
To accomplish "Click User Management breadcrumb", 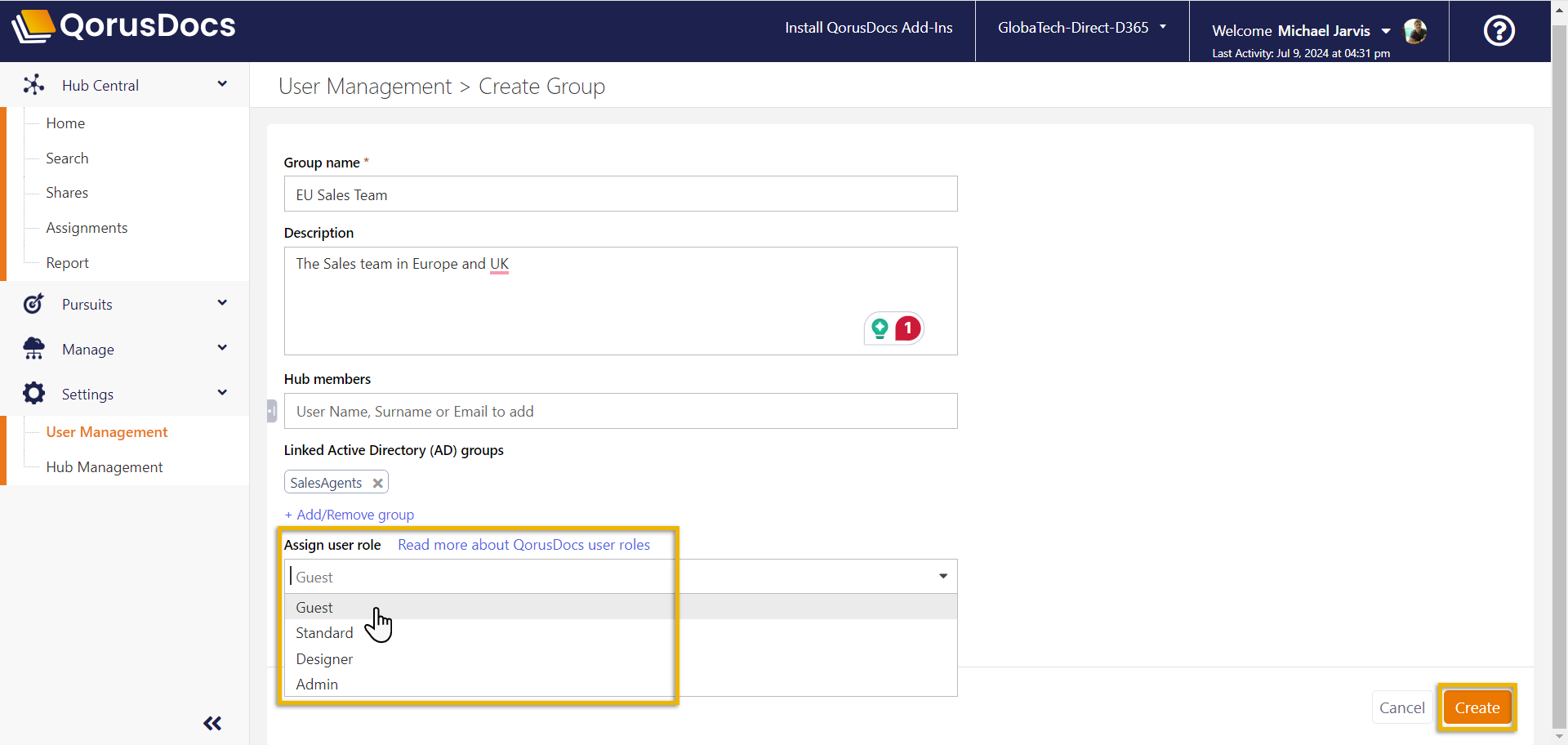I will coord(365,87).
